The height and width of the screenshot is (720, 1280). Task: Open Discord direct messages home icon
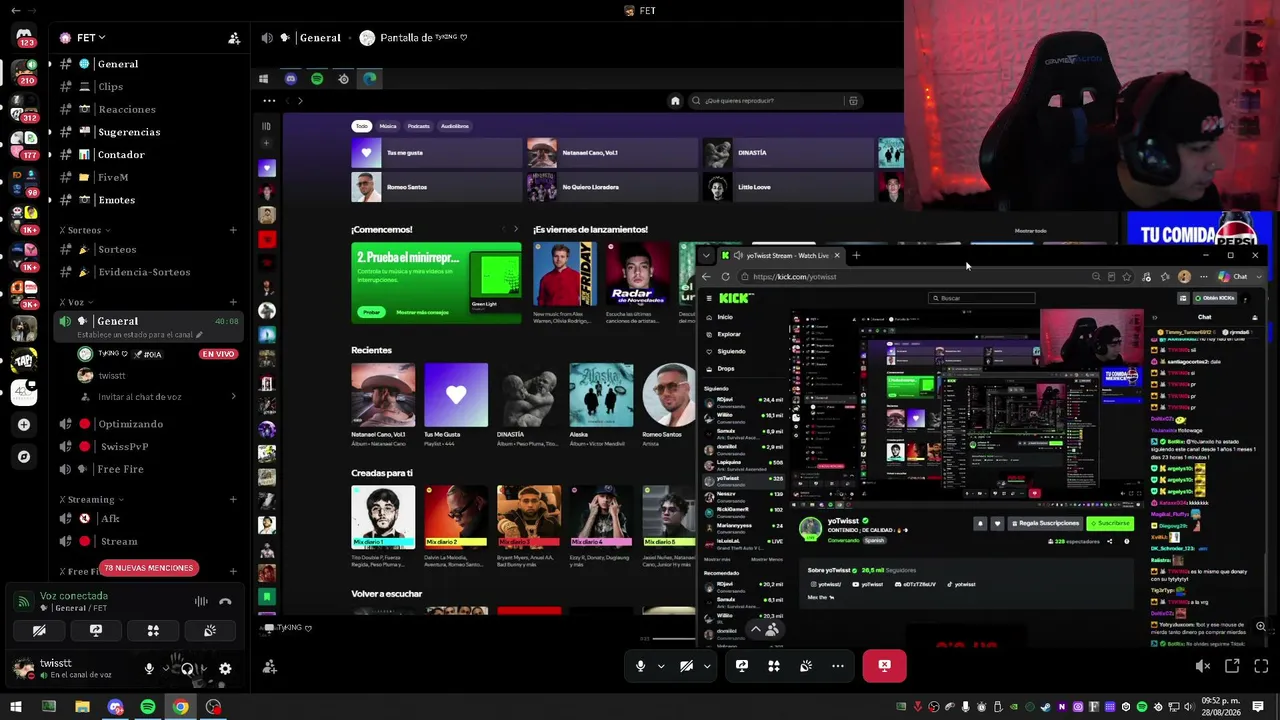pyautogui.click(x=24, y=37)
